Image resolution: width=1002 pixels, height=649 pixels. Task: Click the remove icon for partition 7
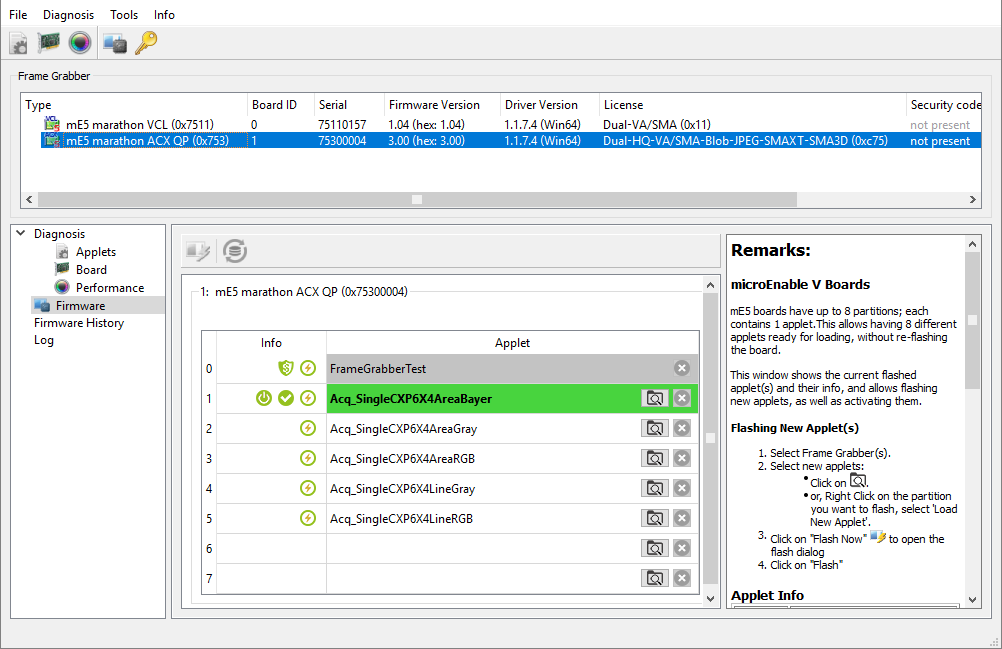pos(682,579)
